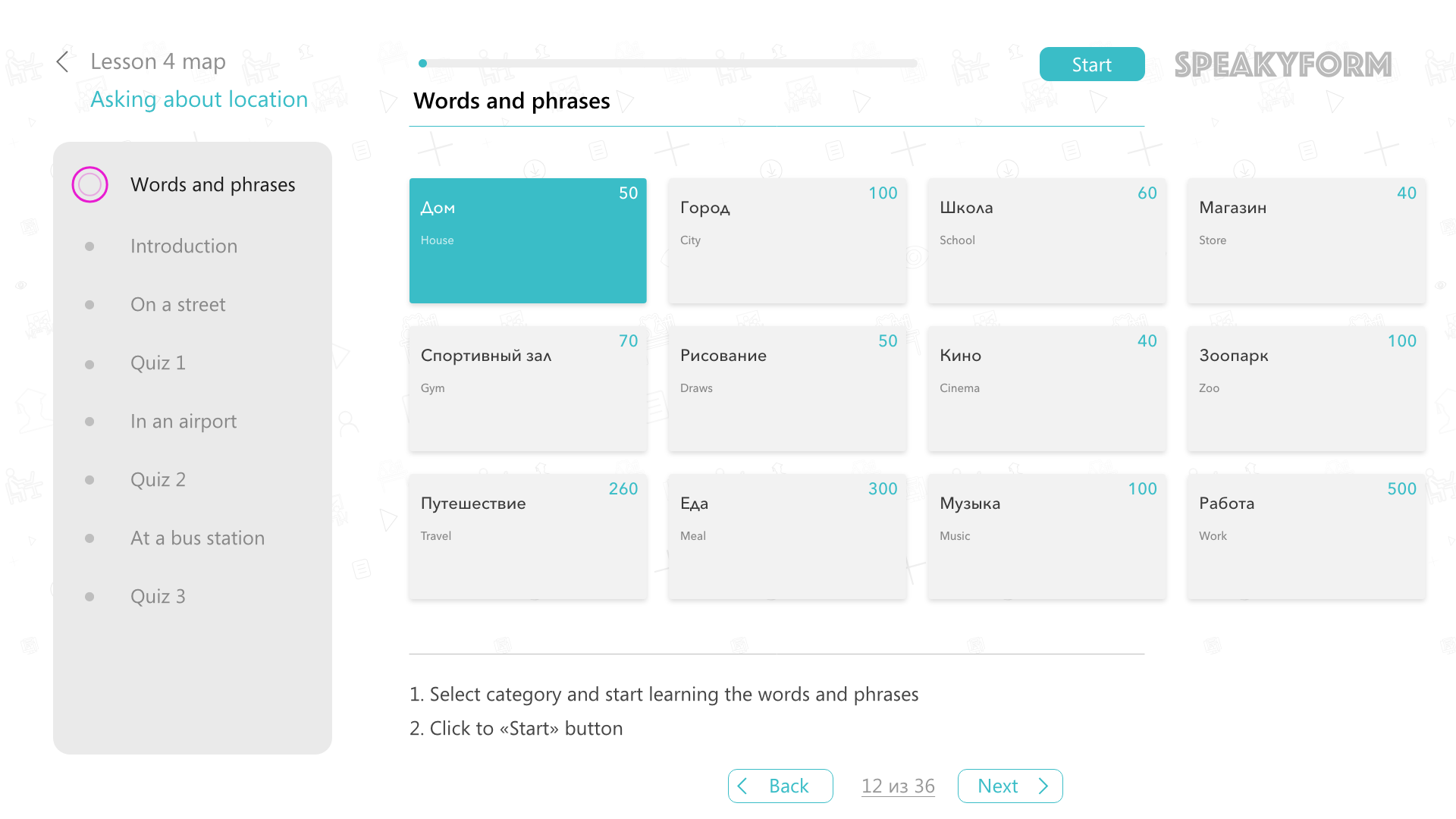Screen dimensions: 1456x819
Task: Select the Introduction step bullet
Action: pos(89,246)
